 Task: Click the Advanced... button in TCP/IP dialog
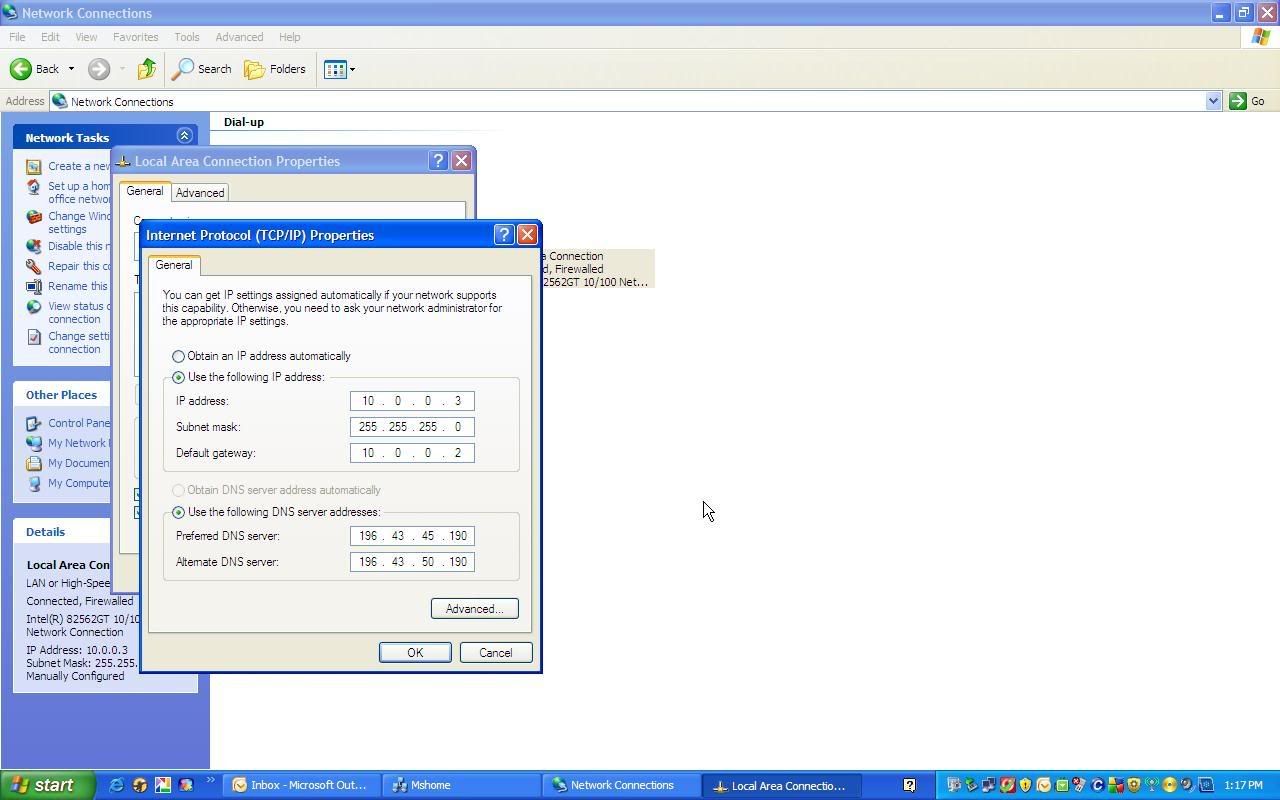click(474, 609)
